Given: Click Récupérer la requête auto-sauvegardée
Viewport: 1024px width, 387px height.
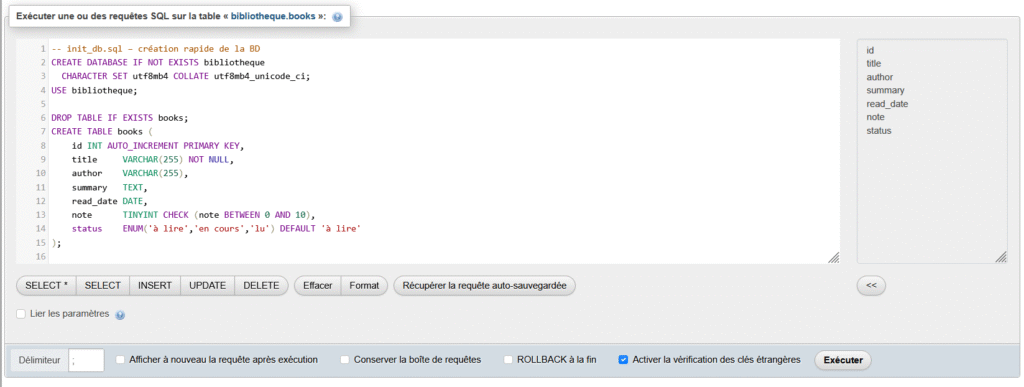Looking at the screenshot, I should (485, 285).
